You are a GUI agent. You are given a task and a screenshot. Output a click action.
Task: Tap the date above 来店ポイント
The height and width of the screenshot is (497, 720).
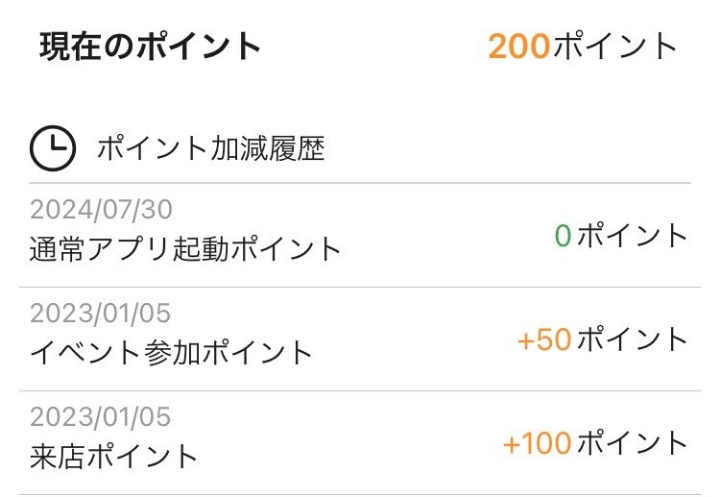[101, 417]
